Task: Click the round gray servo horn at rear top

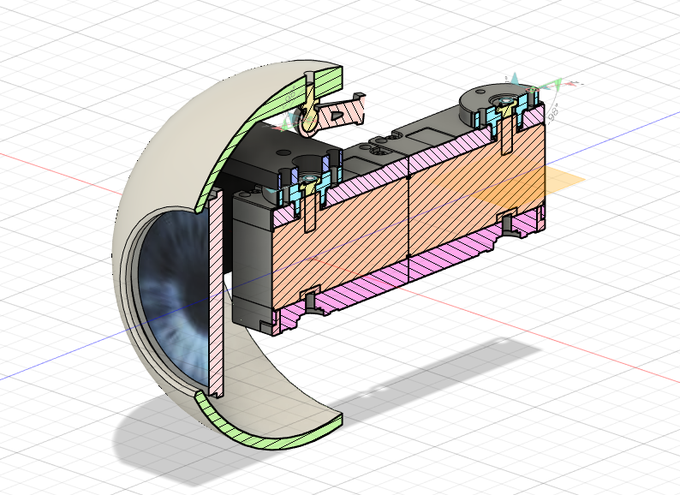Action: (x=481, y=102)
